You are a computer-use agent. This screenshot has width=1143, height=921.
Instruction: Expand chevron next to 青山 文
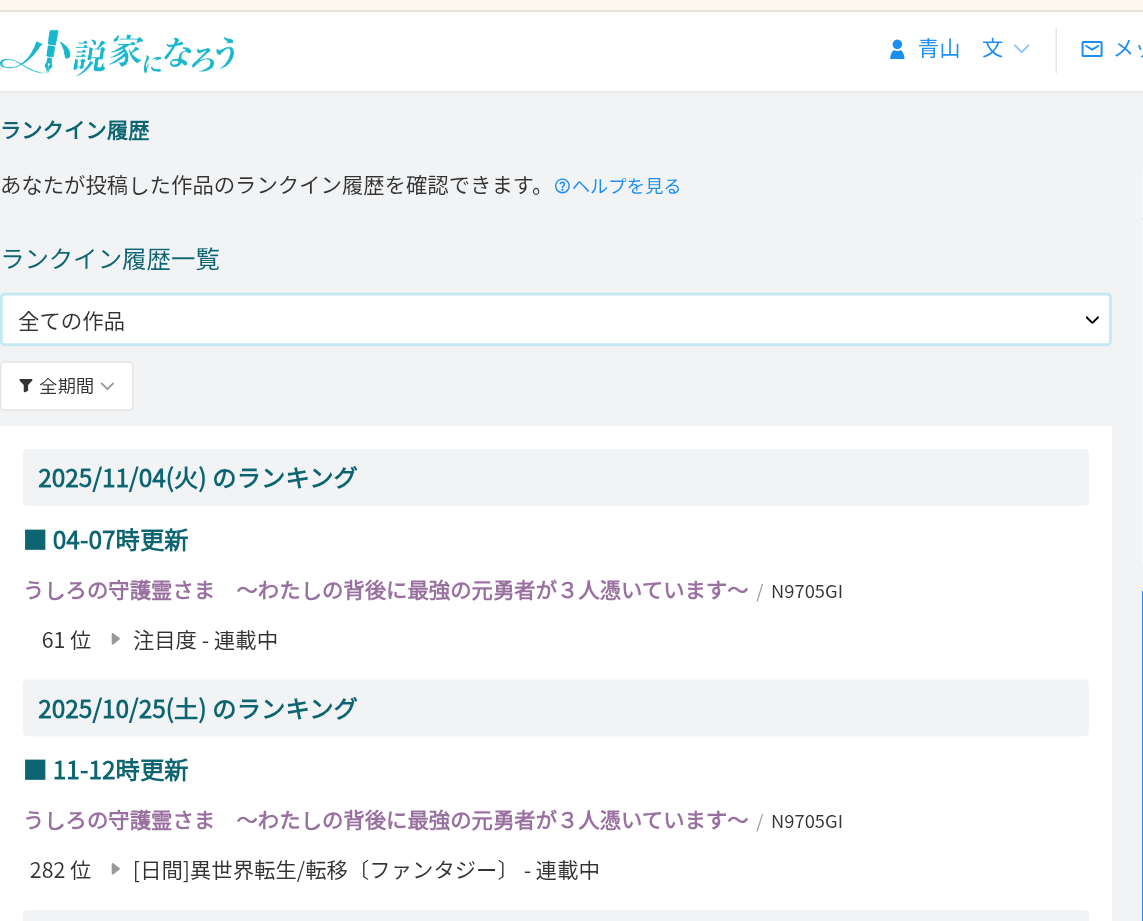pyautogui.click(x=1021, y=49)
